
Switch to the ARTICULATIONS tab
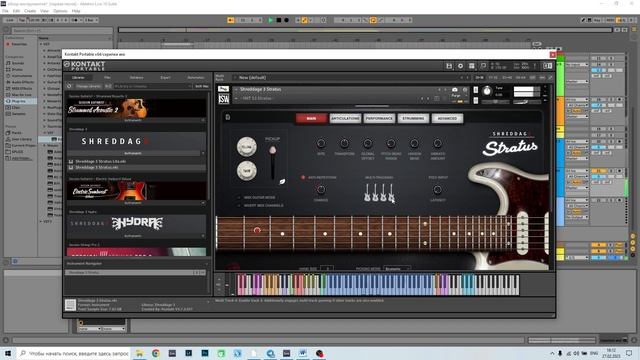tap(345, 118)
